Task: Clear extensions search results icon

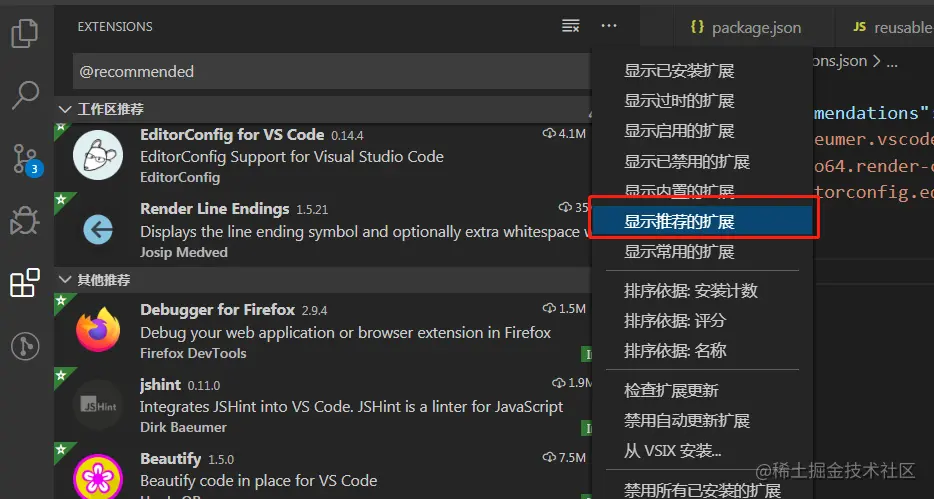Action: coord(571,26)
